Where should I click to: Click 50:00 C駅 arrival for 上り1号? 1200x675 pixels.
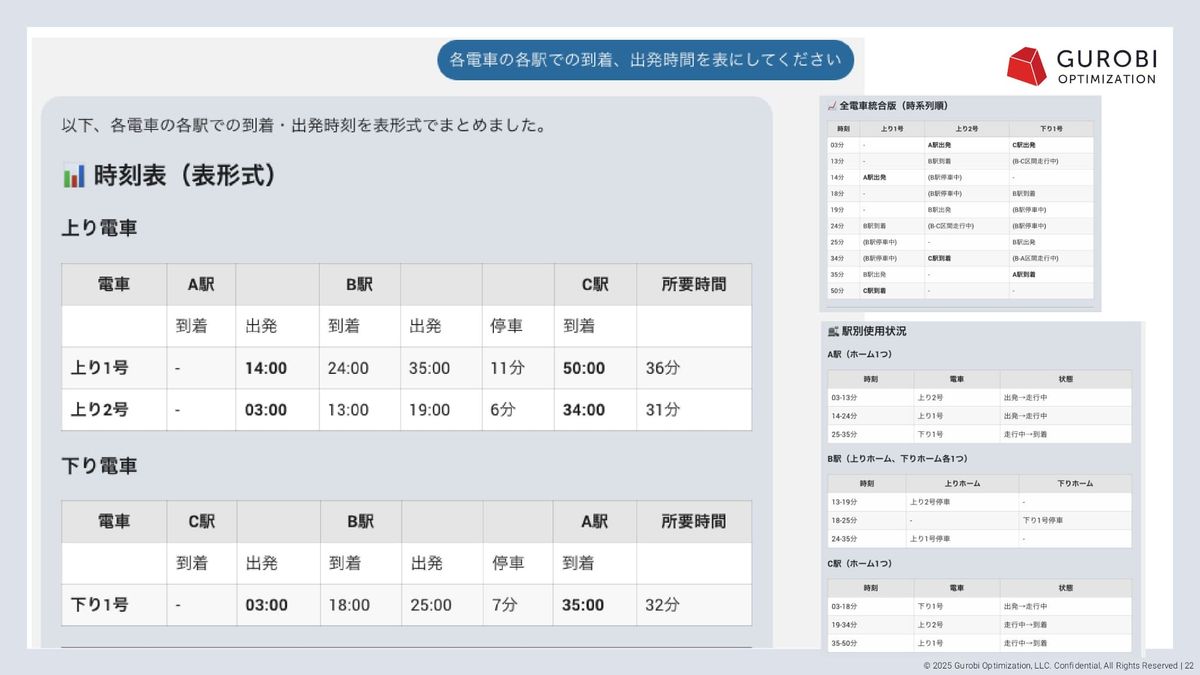[x=583, y=368]
